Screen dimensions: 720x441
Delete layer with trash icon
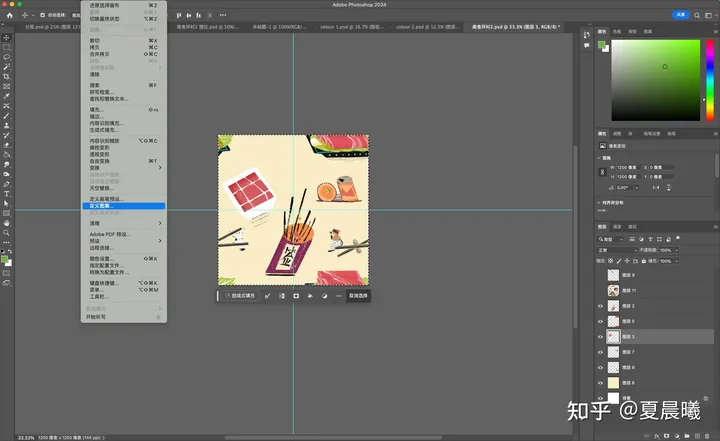pyautogui.click(x=707, y=435)
